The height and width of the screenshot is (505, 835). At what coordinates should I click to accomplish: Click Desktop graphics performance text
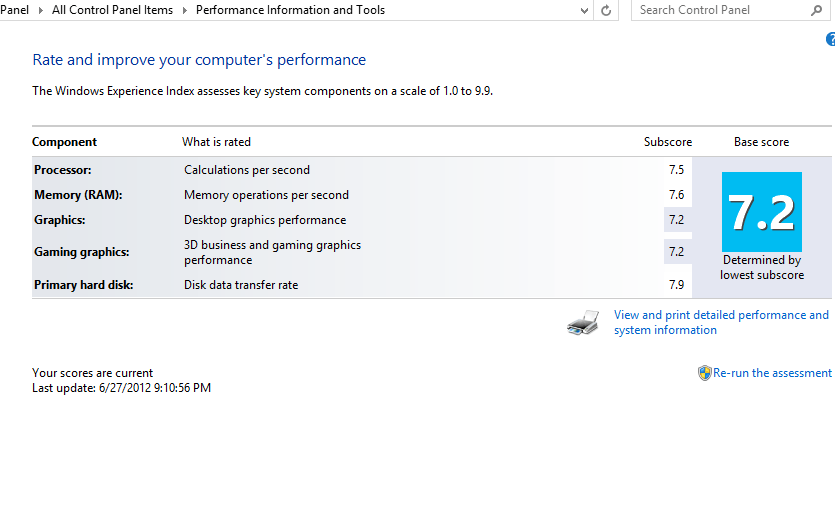pyautogui.click(x=265, y=220)
